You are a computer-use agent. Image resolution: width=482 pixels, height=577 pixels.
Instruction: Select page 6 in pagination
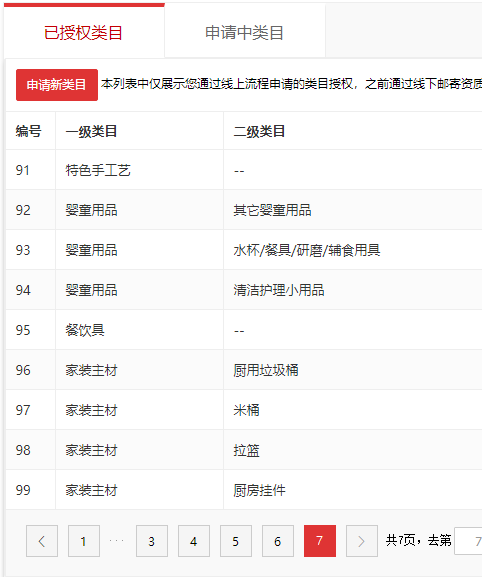point(278,541)
